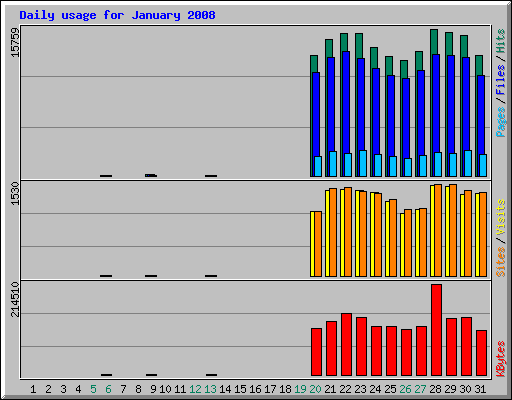Click the red KBytes bar for day 25

click(391, 351)
